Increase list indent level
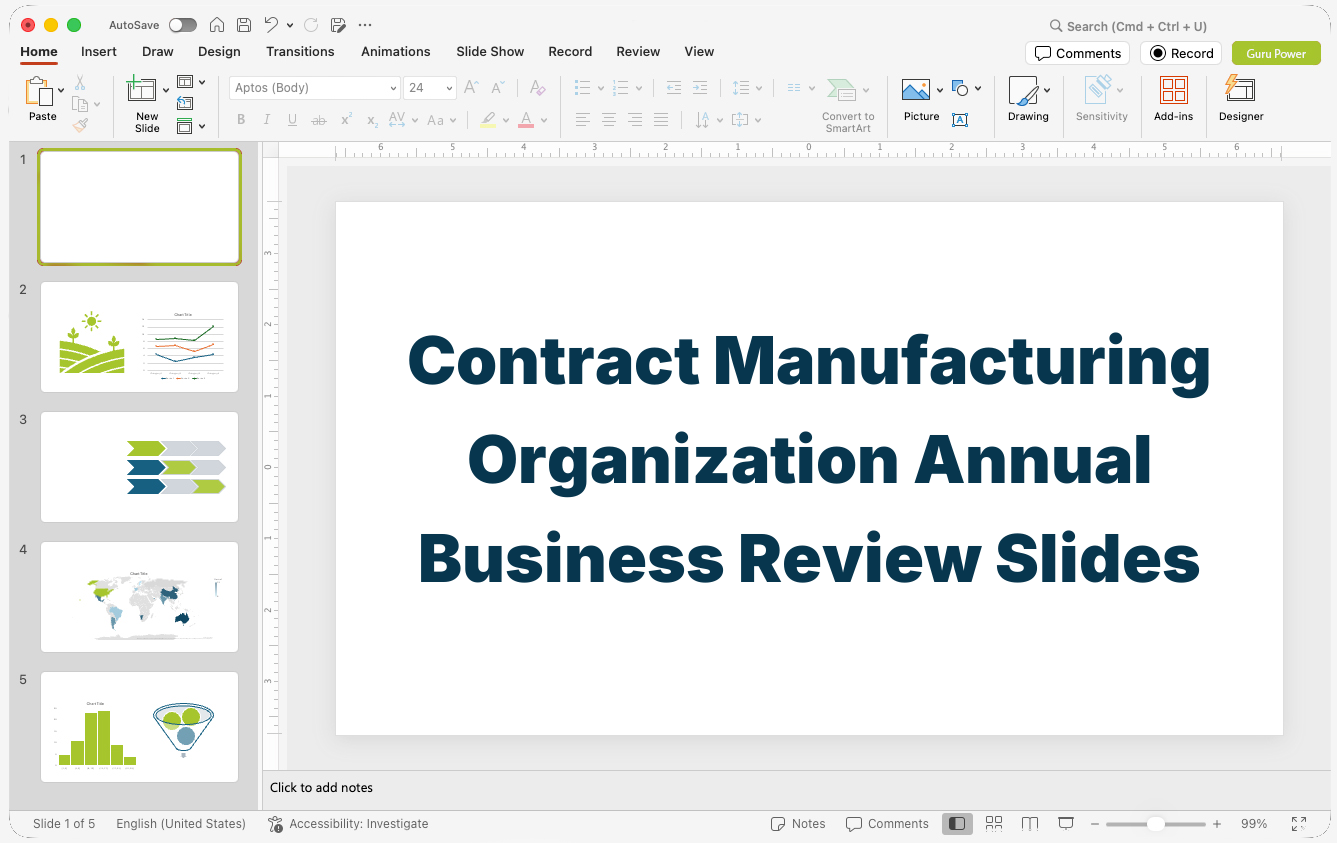The width and height of the screenshot is (1337, 843). (x=700, y=88)
